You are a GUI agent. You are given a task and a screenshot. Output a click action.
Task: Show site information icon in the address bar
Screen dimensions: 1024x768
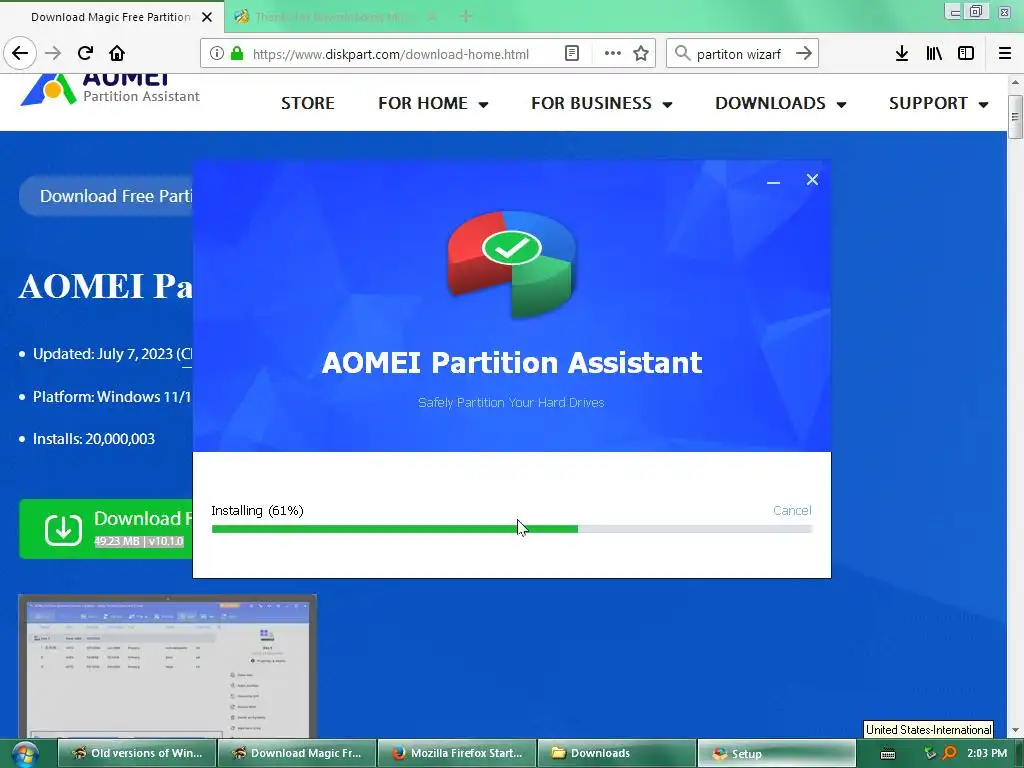(x=217, y=54)
